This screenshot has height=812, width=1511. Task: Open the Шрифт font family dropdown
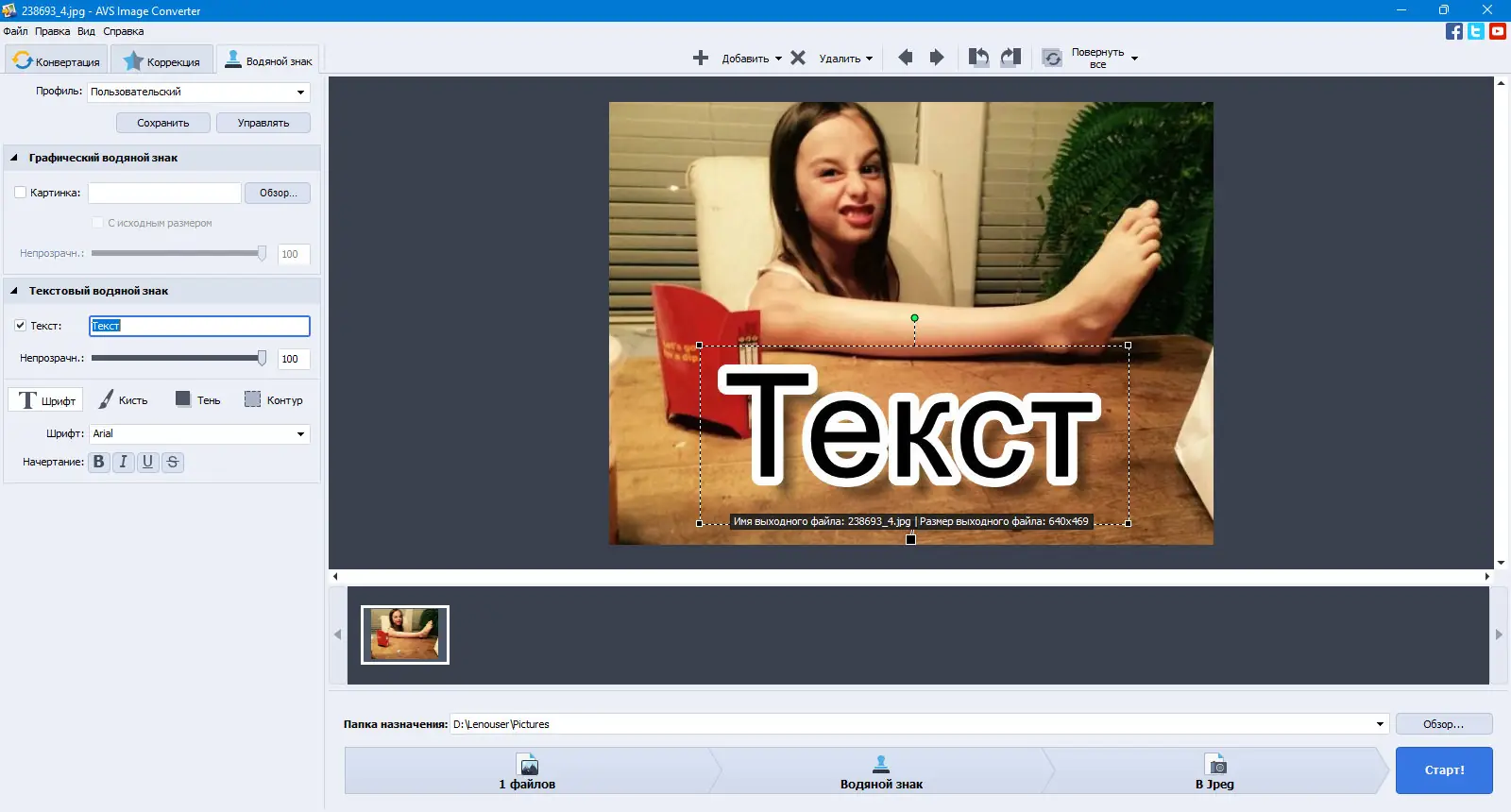click(x=199, y=433)
